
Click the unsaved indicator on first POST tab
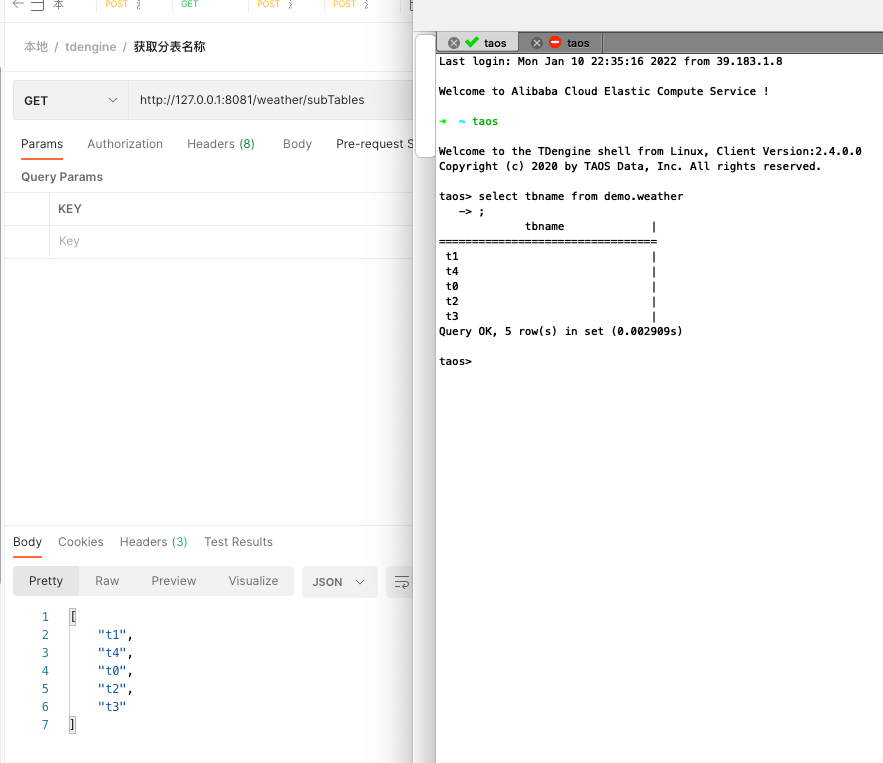[x=137, y=6]
